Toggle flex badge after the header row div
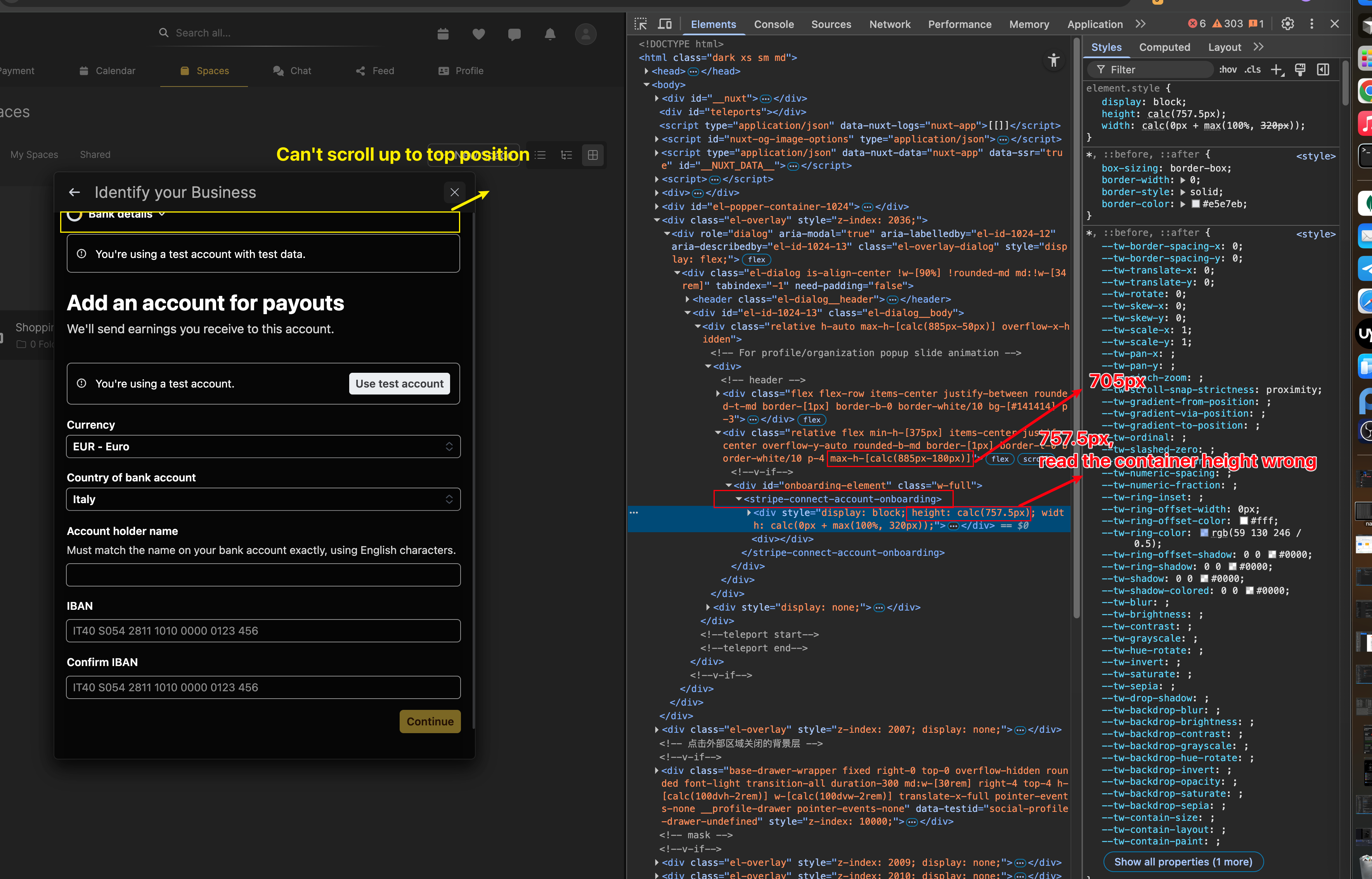The width and height of the screenshot is (1372, 879). [811, 420]
